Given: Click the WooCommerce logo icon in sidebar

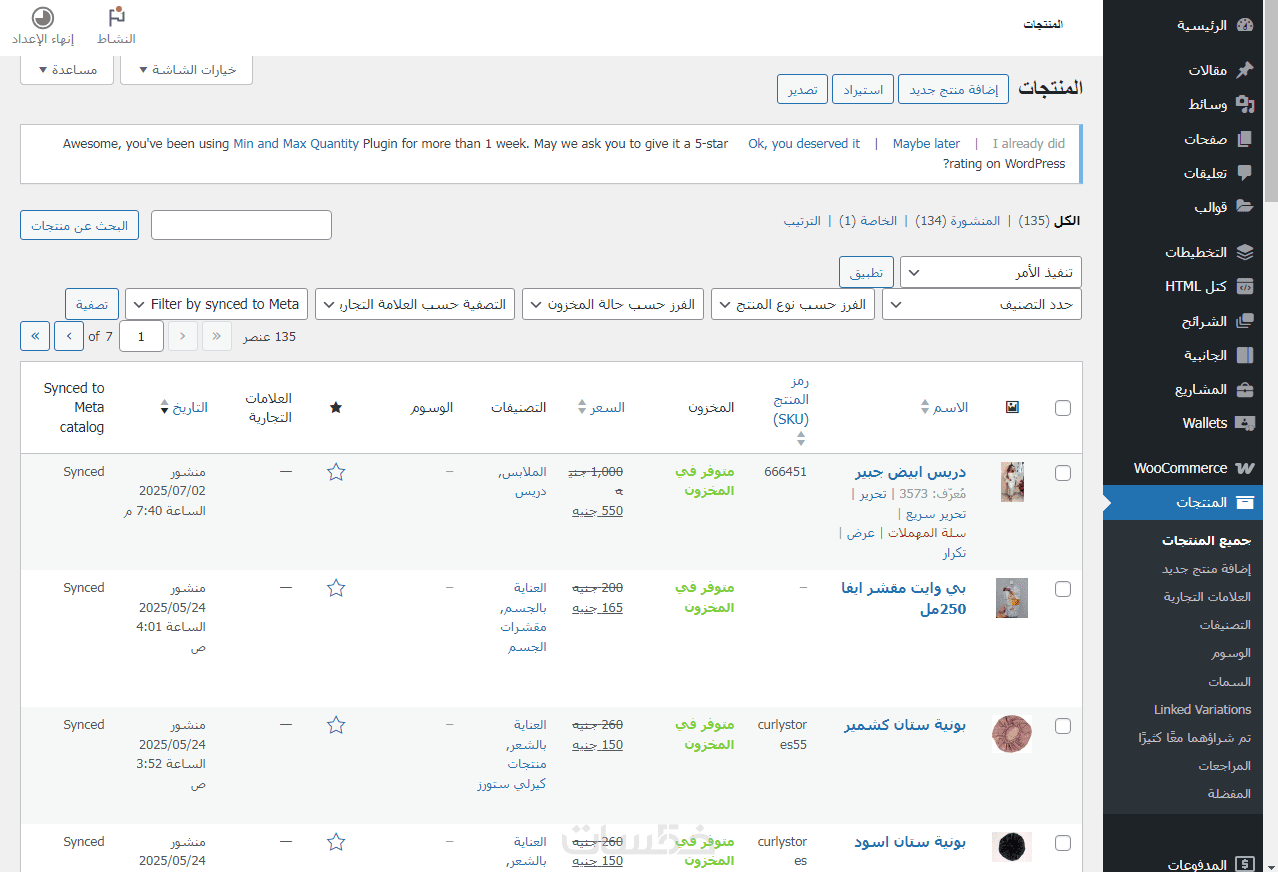Looking at the screenshot, I should coord(1244,468).
